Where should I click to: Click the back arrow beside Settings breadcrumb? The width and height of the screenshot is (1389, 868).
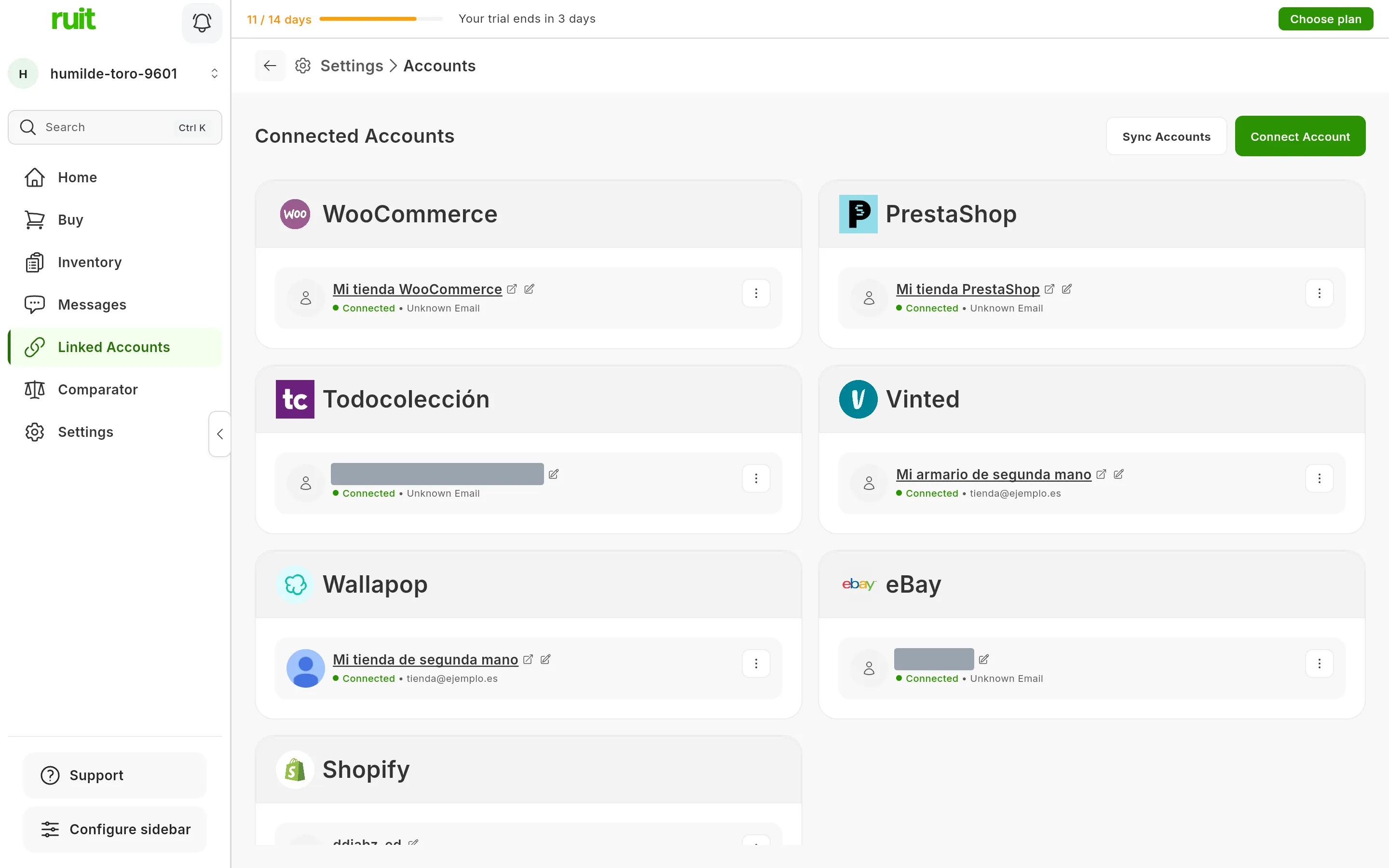270,66
